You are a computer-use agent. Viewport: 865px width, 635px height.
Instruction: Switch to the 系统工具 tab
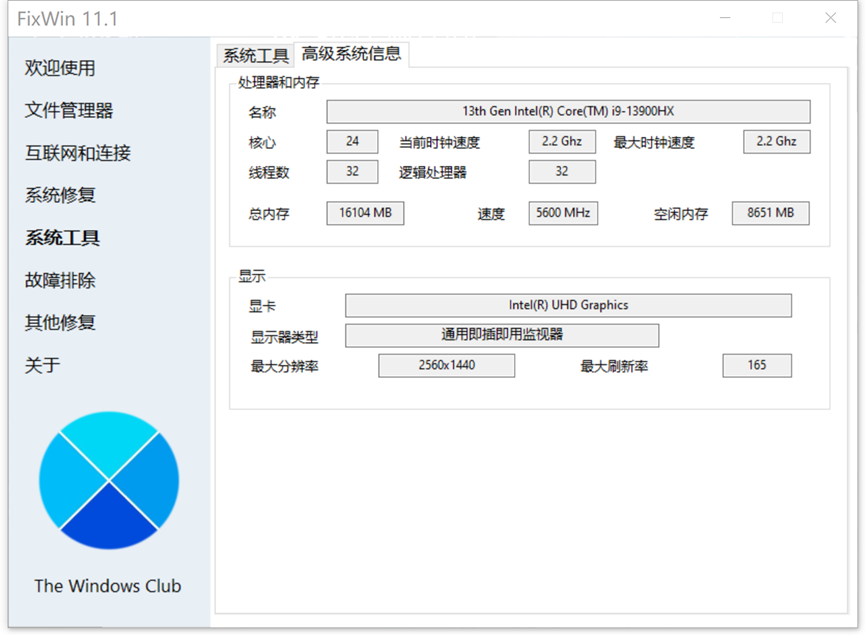tap(255, 55)
